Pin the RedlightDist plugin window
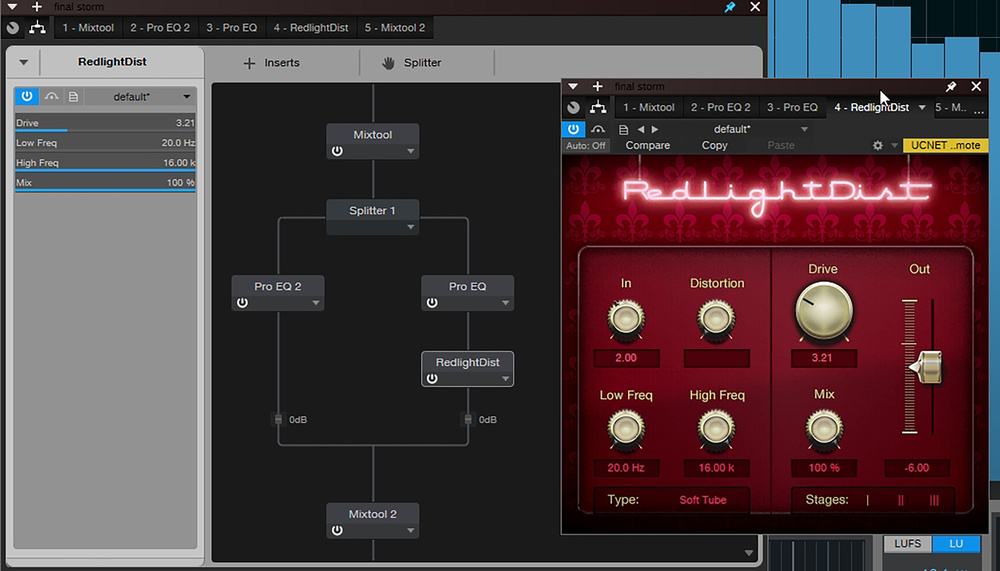The height and width of the screenshot is (571, 1000). click(x=951, y=86)
